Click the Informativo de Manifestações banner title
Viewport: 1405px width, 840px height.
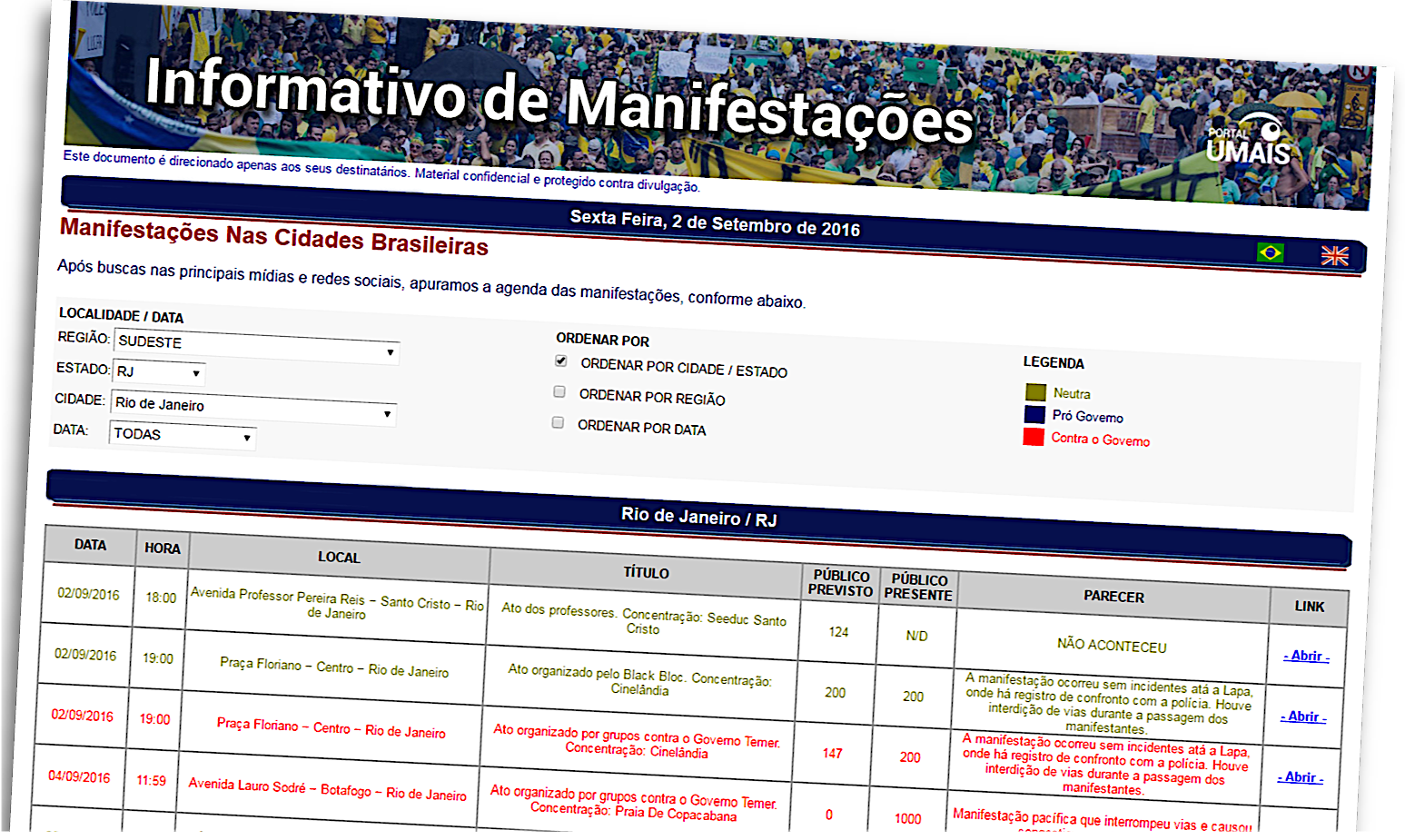[559, 102]
